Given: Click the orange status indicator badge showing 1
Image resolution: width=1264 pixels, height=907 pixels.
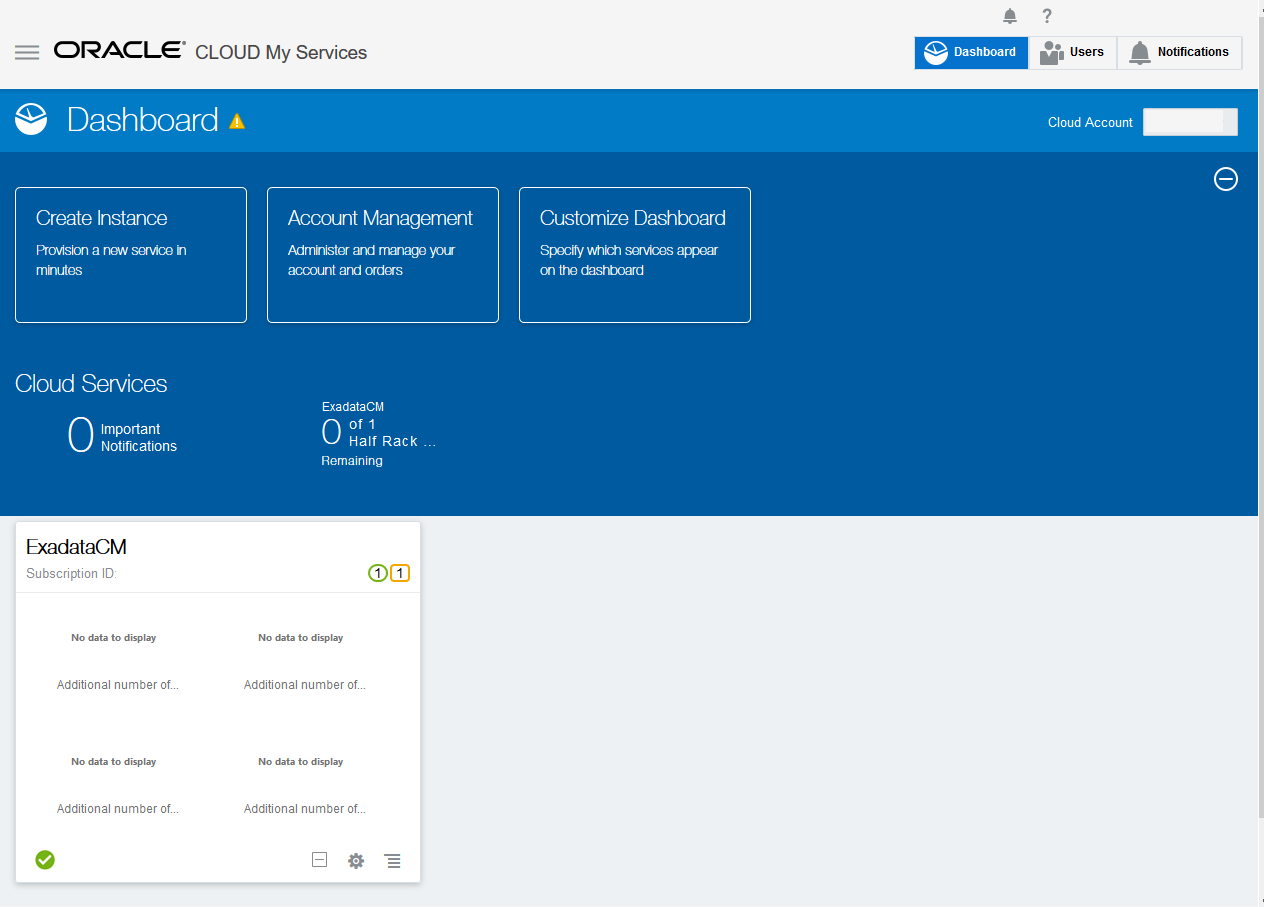Looking at the screenshot, I should (399, 573).
